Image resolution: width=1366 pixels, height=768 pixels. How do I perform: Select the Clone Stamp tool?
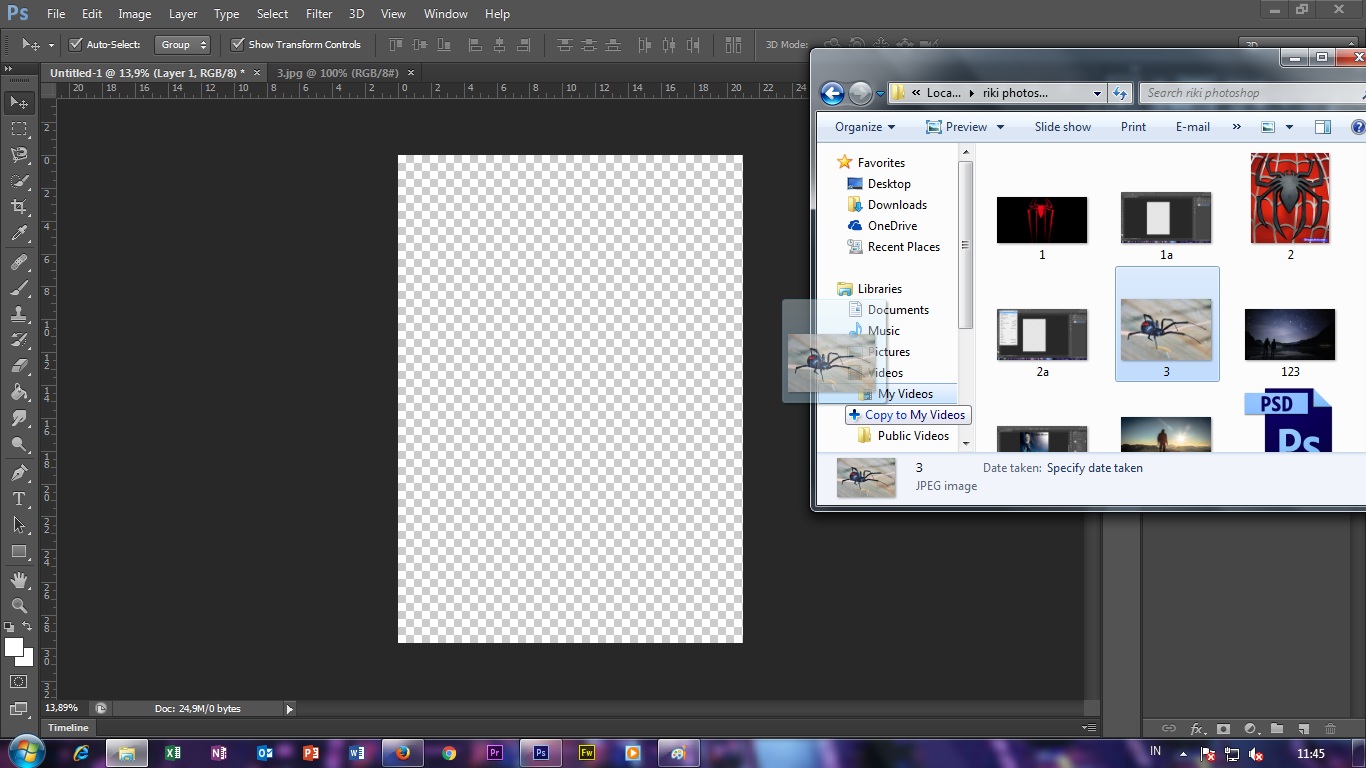click(18, 313)
